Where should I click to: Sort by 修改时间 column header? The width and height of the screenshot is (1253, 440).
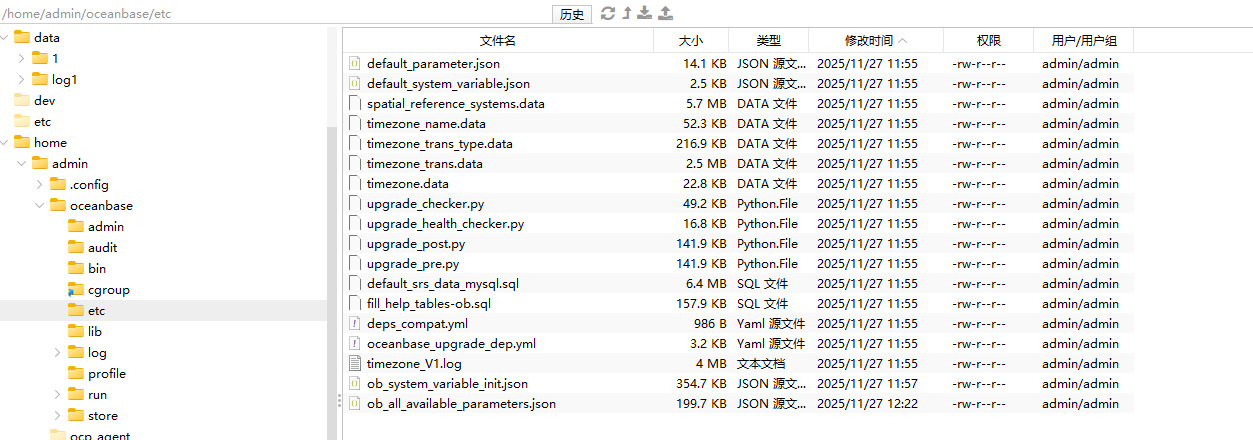[x=875, y=41]
